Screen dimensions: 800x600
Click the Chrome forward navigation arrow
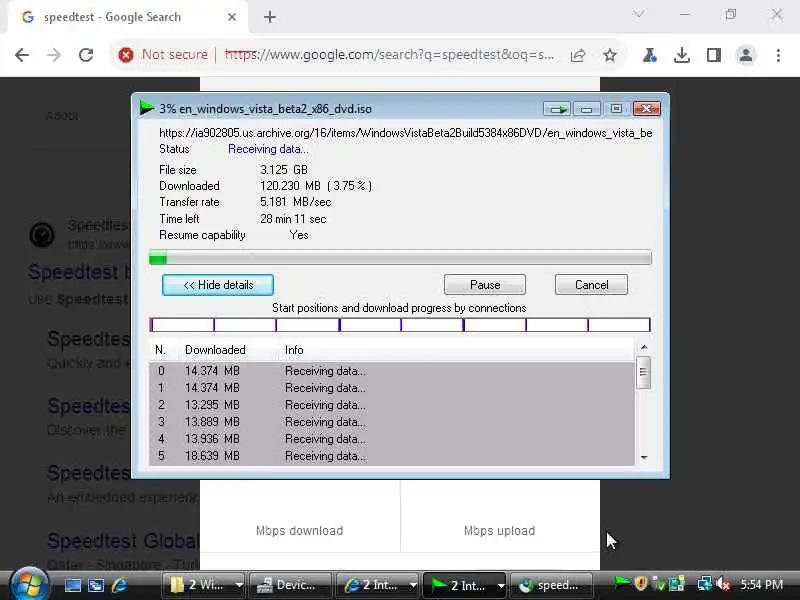pos(54,55)
